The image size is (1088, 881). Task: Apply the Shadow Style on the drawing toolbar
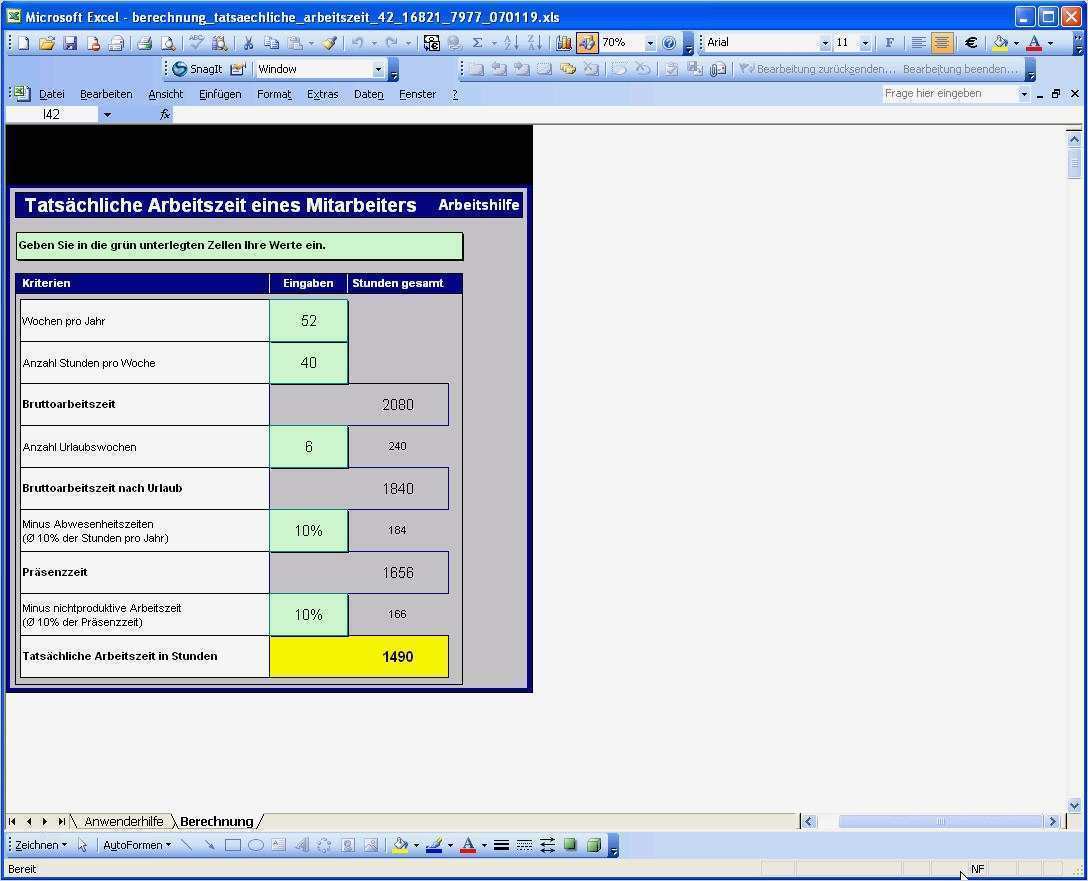point(570,845)
